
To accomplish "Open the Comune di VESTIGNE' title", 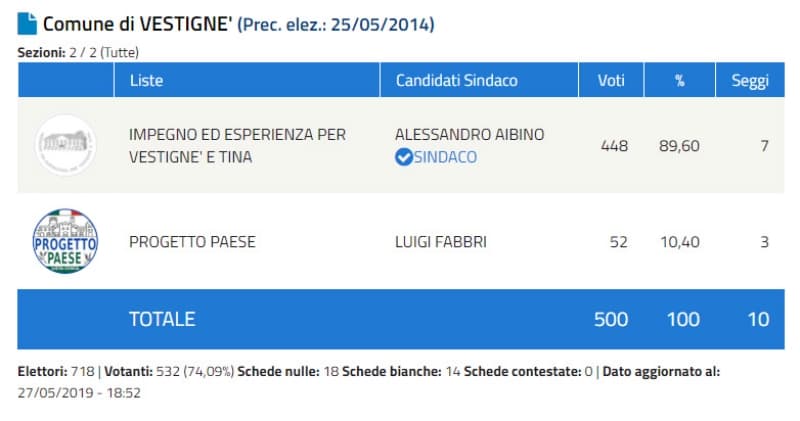I will 137,24.
